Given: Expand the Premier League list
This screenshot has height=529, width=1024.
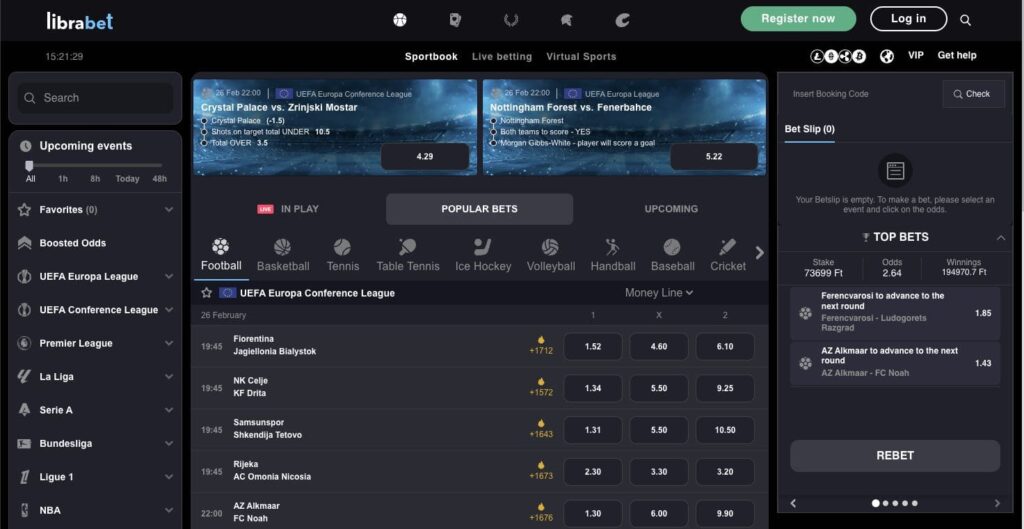Looking at the screenshot, I should [169, 343].
